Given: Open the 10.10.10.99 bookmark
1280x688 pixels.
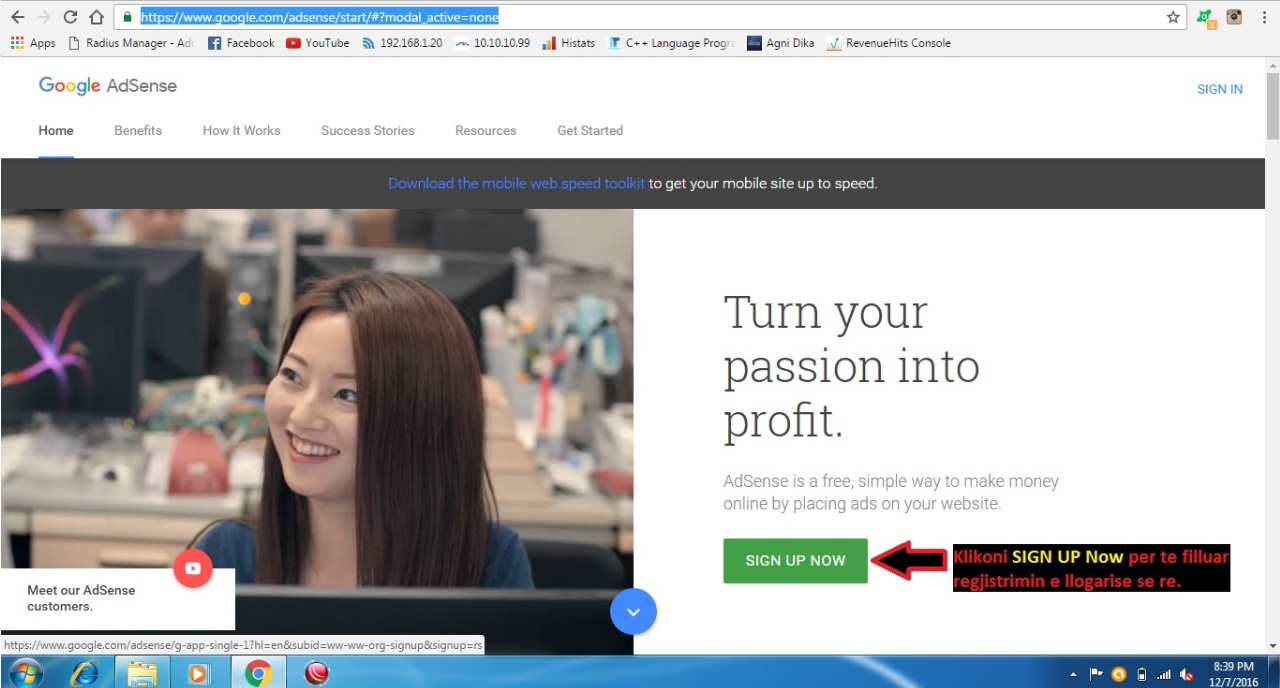Looking at the screenshot, I should pos(492,43).
